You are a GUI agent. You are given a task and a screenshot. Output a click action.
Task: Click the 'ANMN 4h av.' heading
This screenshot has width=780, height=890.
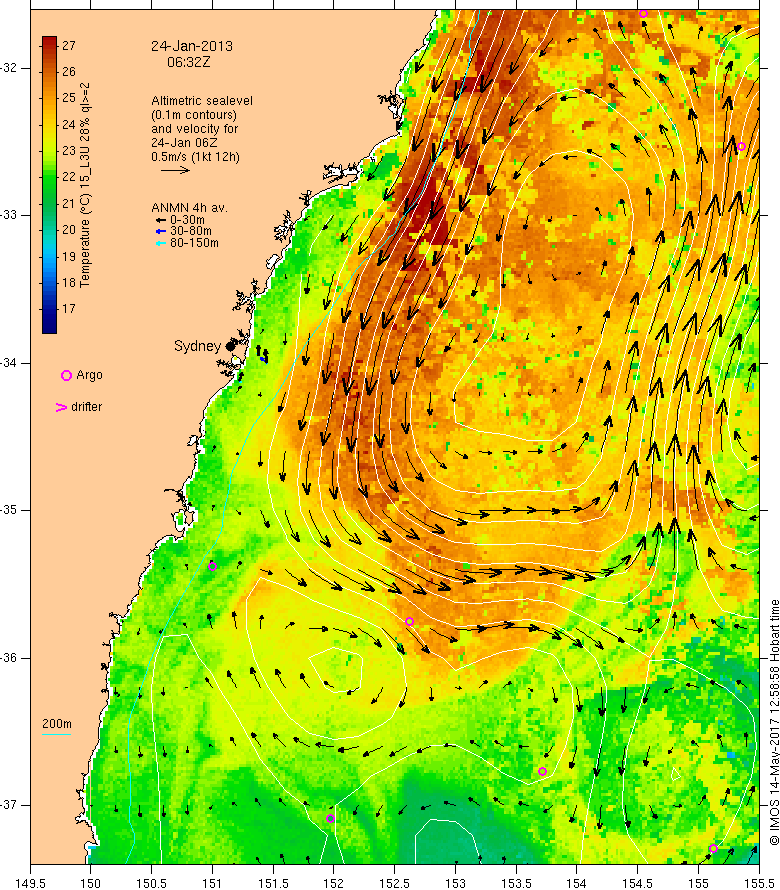coord(190,208)
